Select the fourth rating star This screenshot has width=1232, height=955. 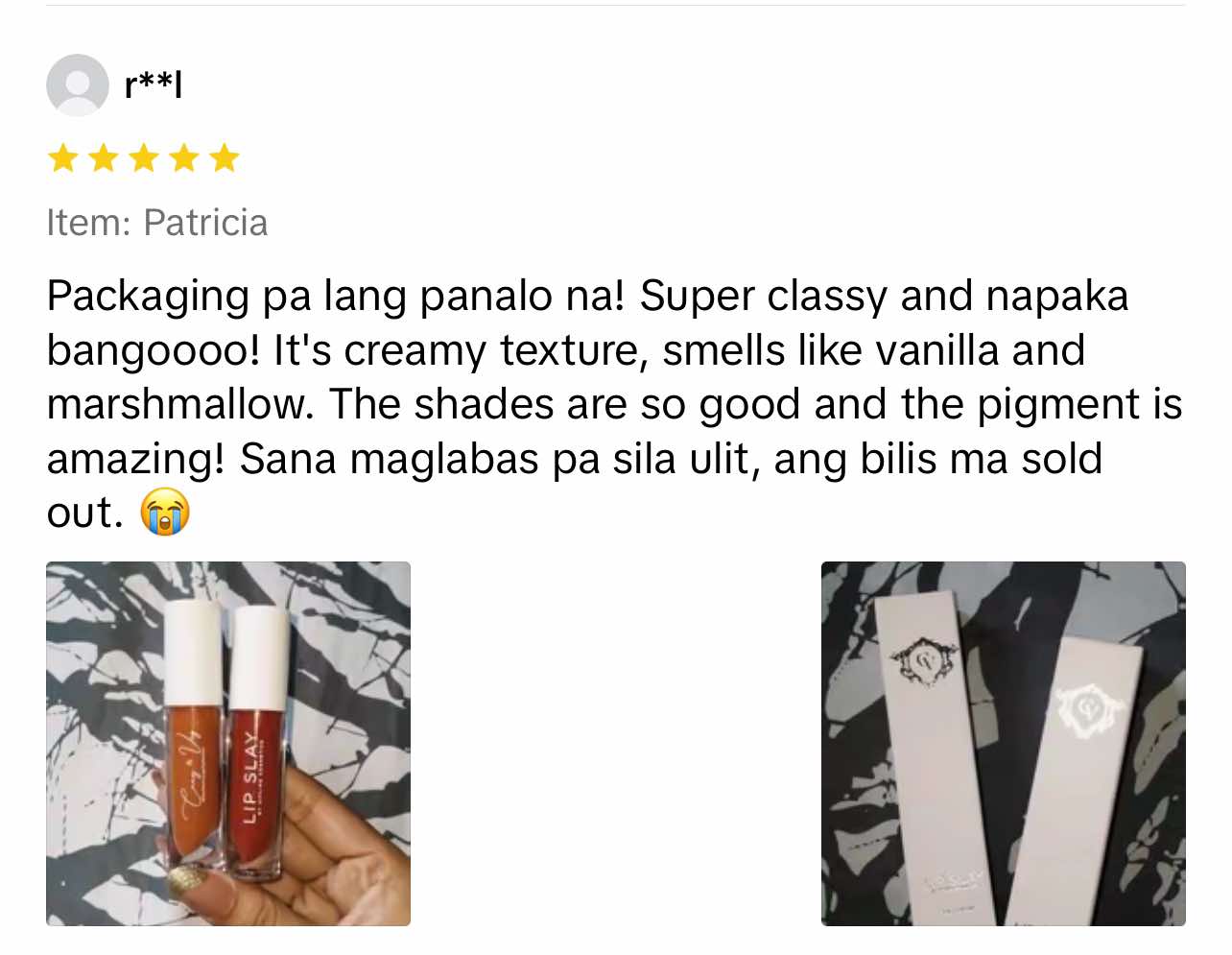(x=184, y=157)
